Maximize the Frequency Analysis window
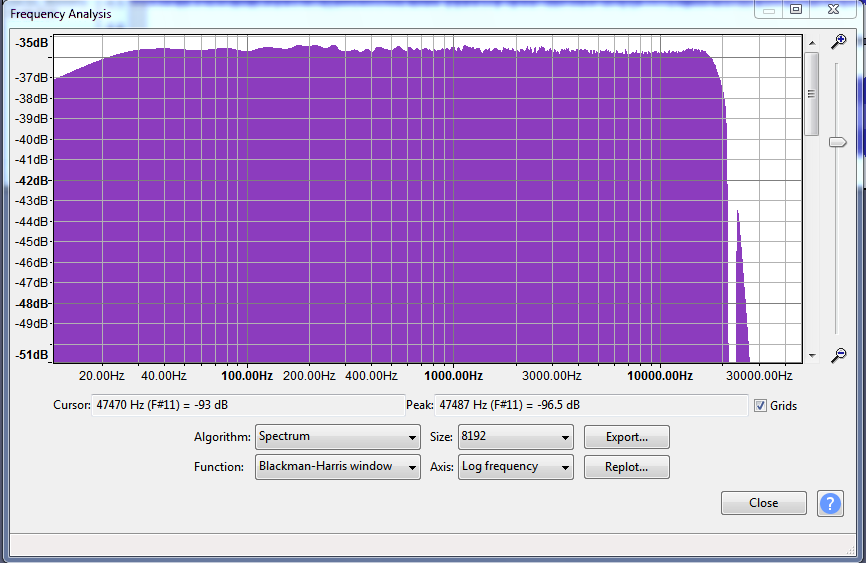866x563 pixels. click(795, 9)
